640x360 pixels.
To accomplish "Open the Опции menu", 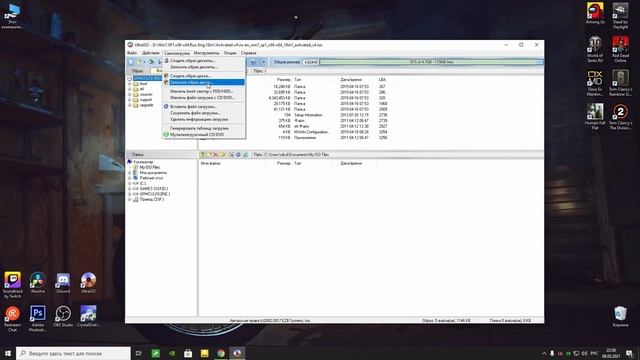I will [x=230, y=53].
